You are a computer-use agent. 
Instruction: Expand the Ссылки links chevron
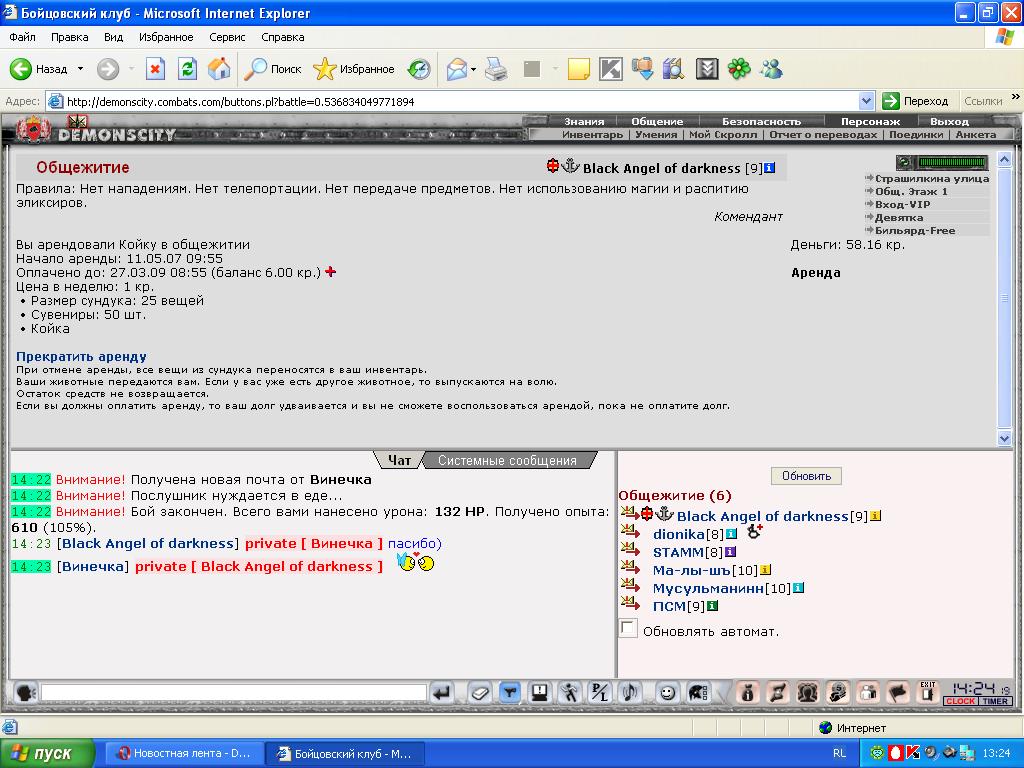pos(1015,97)
